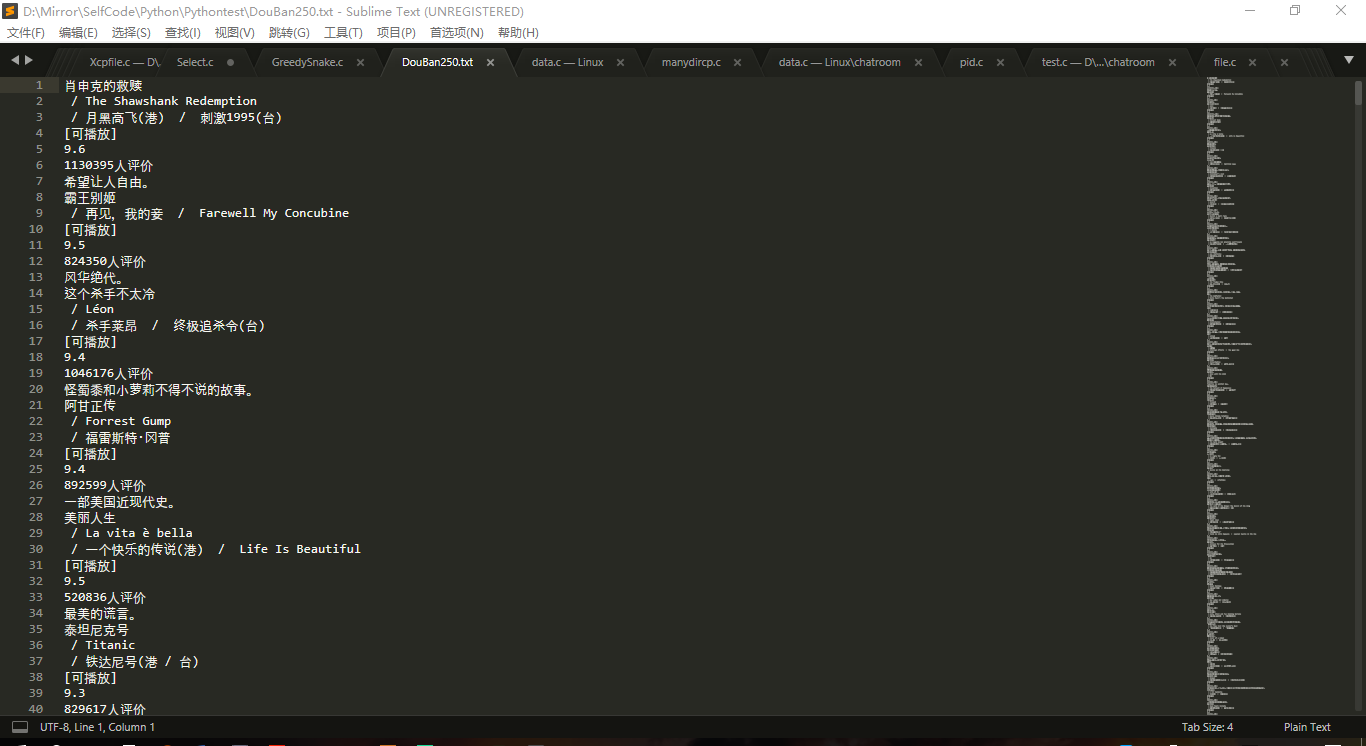Image resolution: width=1366 pixels, height=746 pixels.
Task: Click the text '肖申克的救赎'
Action: coord(103,85)
